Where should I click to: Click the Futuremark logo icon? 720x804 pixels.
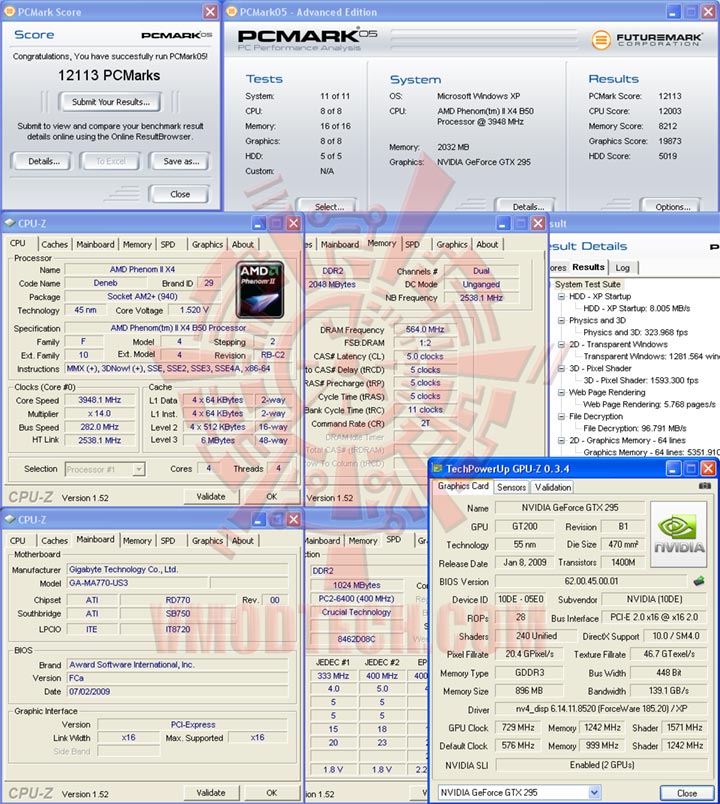click(x=601, y=39)
